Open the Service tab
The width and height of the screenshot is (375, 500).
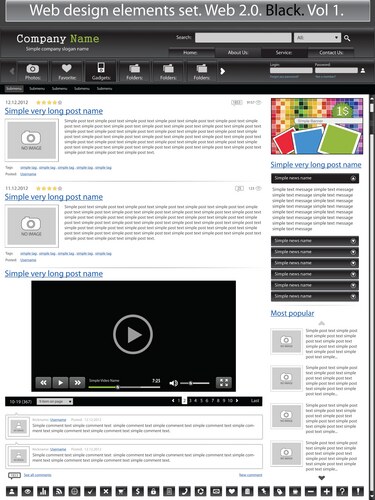(284, 53)
